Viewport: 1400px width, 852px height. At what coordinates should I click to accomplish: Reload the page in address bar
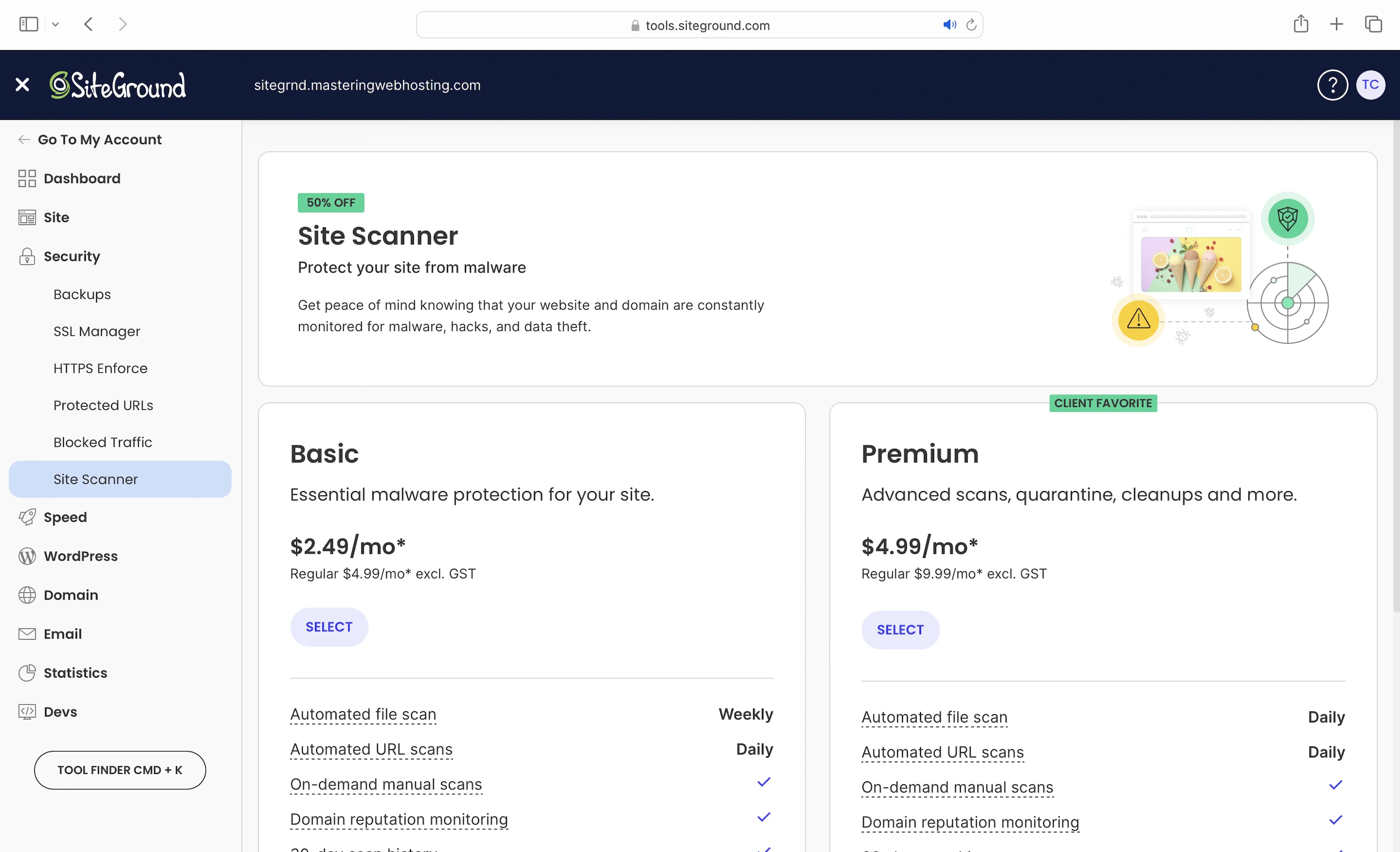pos(971,25)
